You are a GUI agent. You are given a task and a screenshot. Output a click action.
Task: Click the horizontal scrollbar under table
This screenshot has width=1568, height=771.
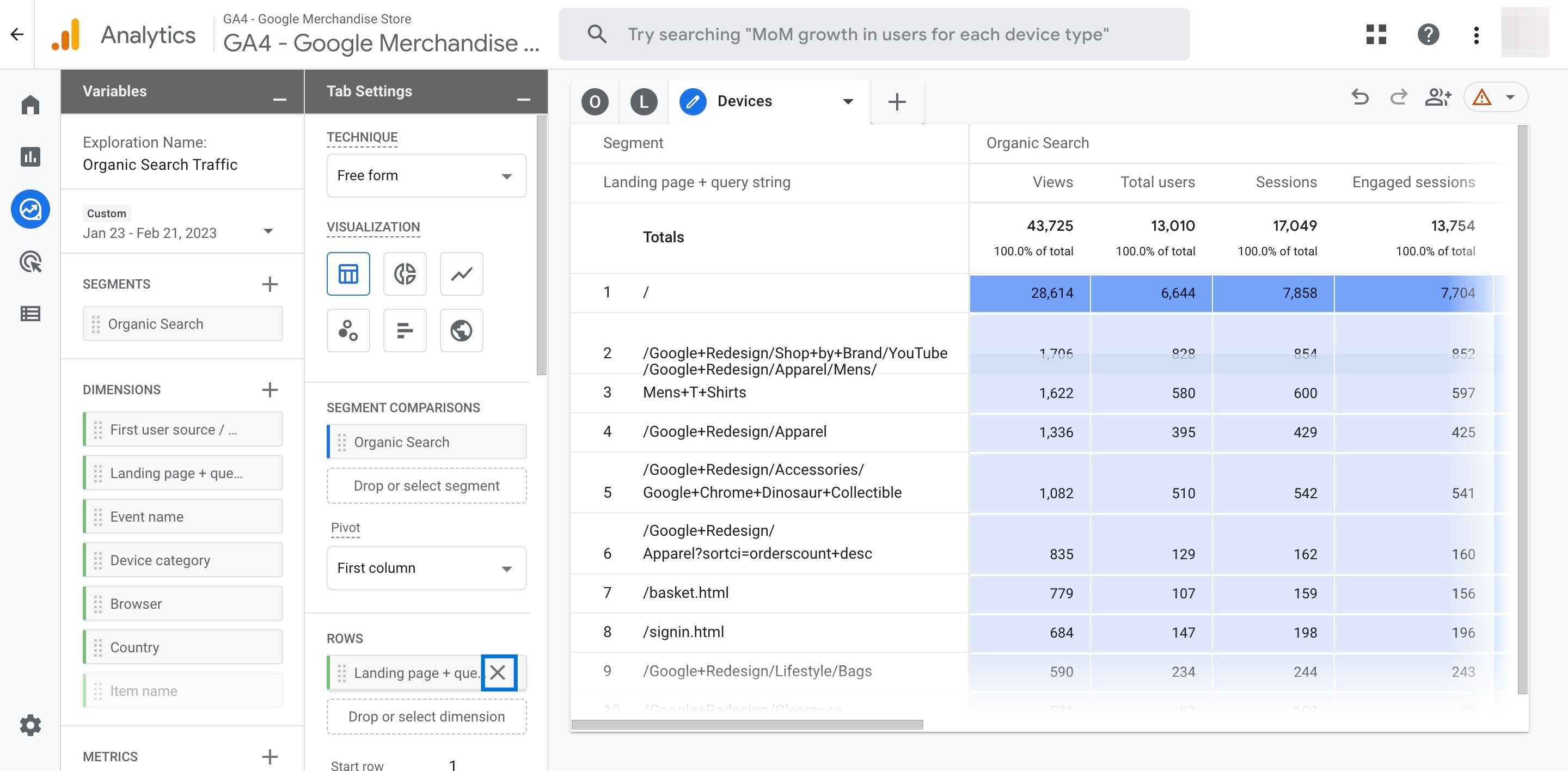click(747, 724)
